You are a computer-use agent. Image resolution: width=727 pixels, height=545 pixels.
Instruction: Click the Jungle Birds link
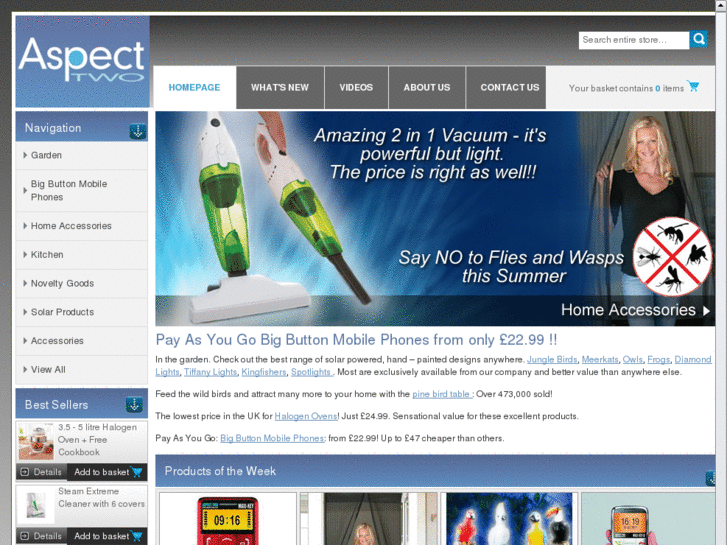(552, 359)
